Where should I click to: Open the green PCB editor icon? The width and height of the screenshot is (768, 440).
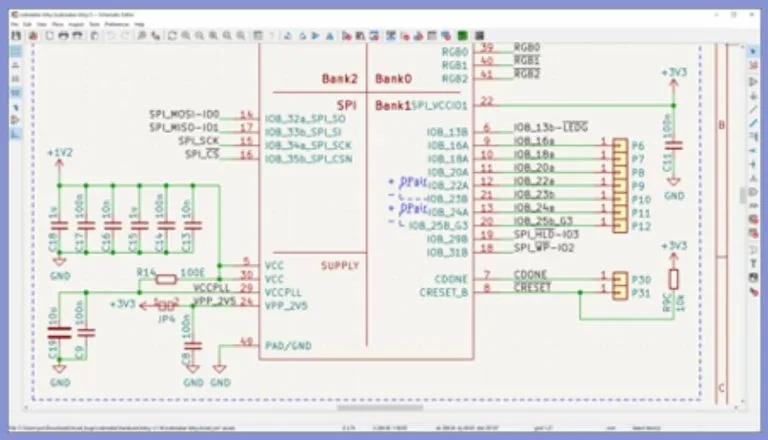[462, 36]
